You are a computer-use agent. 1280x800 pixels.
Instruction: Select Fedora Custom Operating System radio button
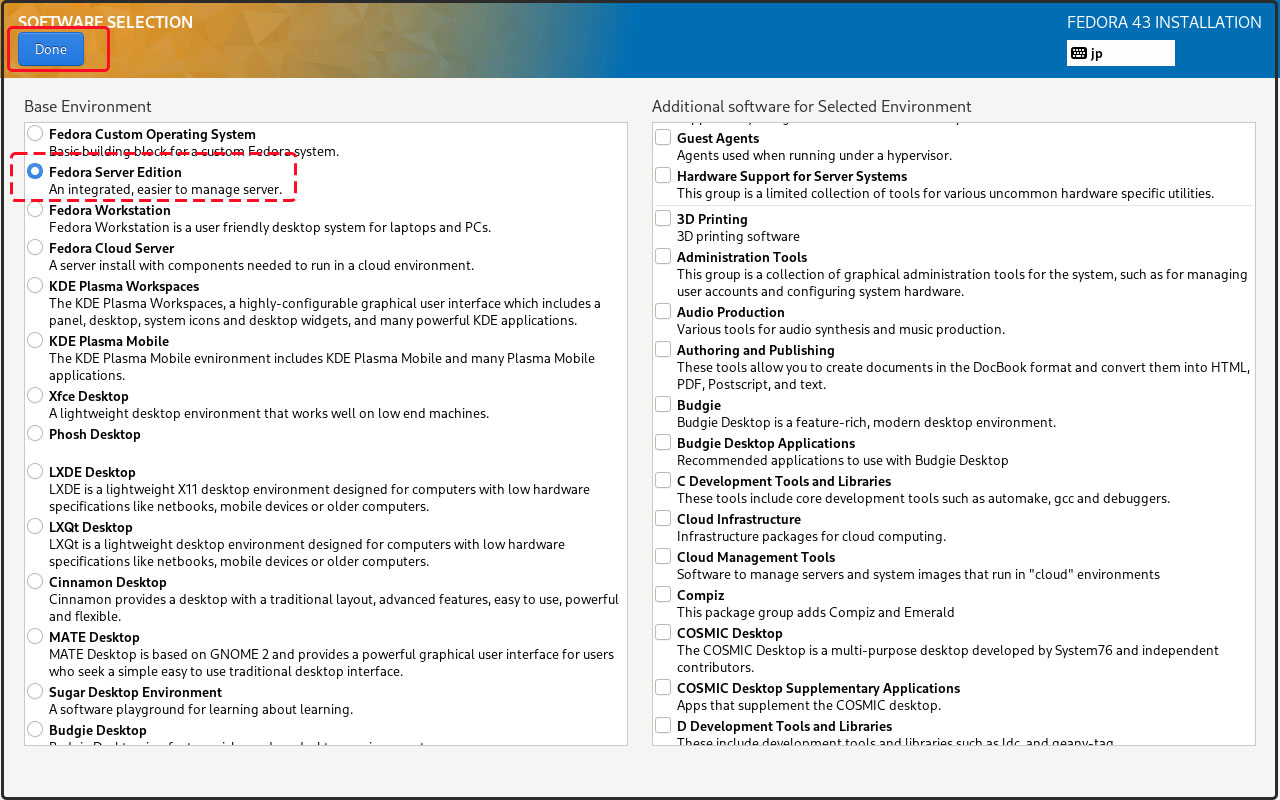36,134
